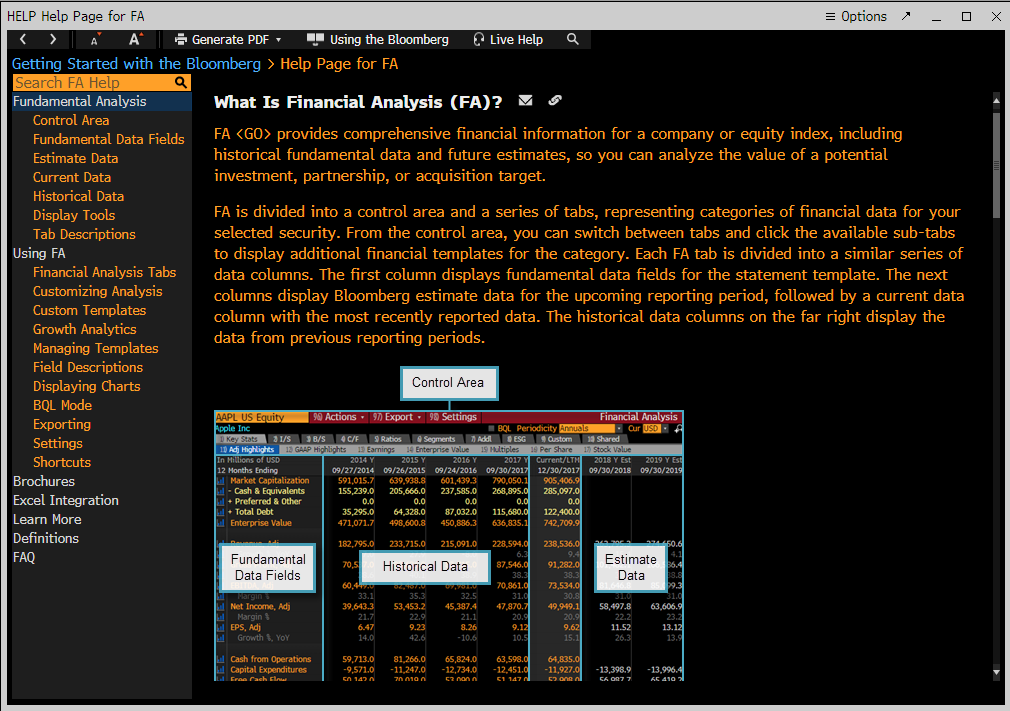1010x711 pixels.
Task: Decrease font size with small A icon
Action: tap(95, 40)
